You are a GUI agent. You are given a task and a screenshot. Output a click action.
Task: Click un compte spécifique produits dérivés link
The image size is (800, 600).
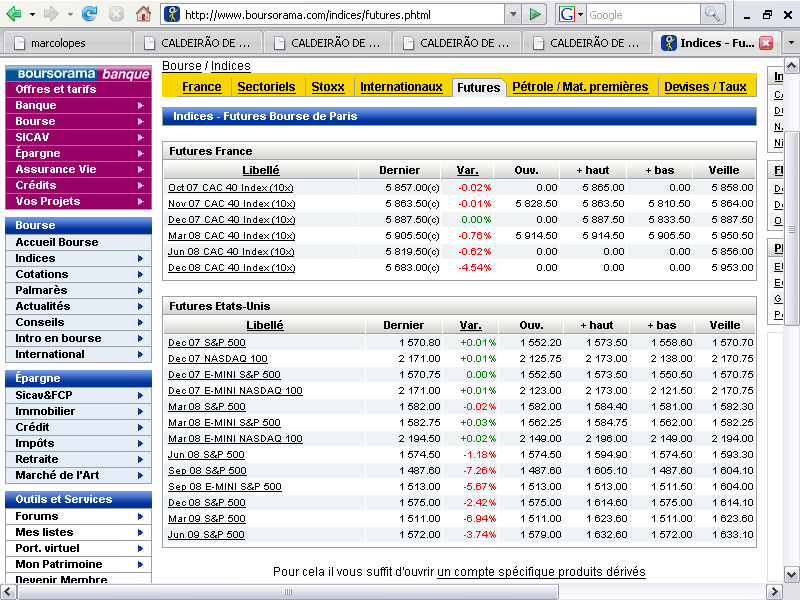(541, 571)
